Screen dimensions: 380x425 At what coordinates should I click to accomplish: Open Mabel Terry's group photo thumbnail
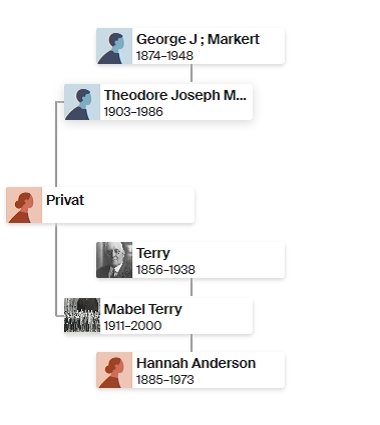pyautogui.click(x=82, y=315)
